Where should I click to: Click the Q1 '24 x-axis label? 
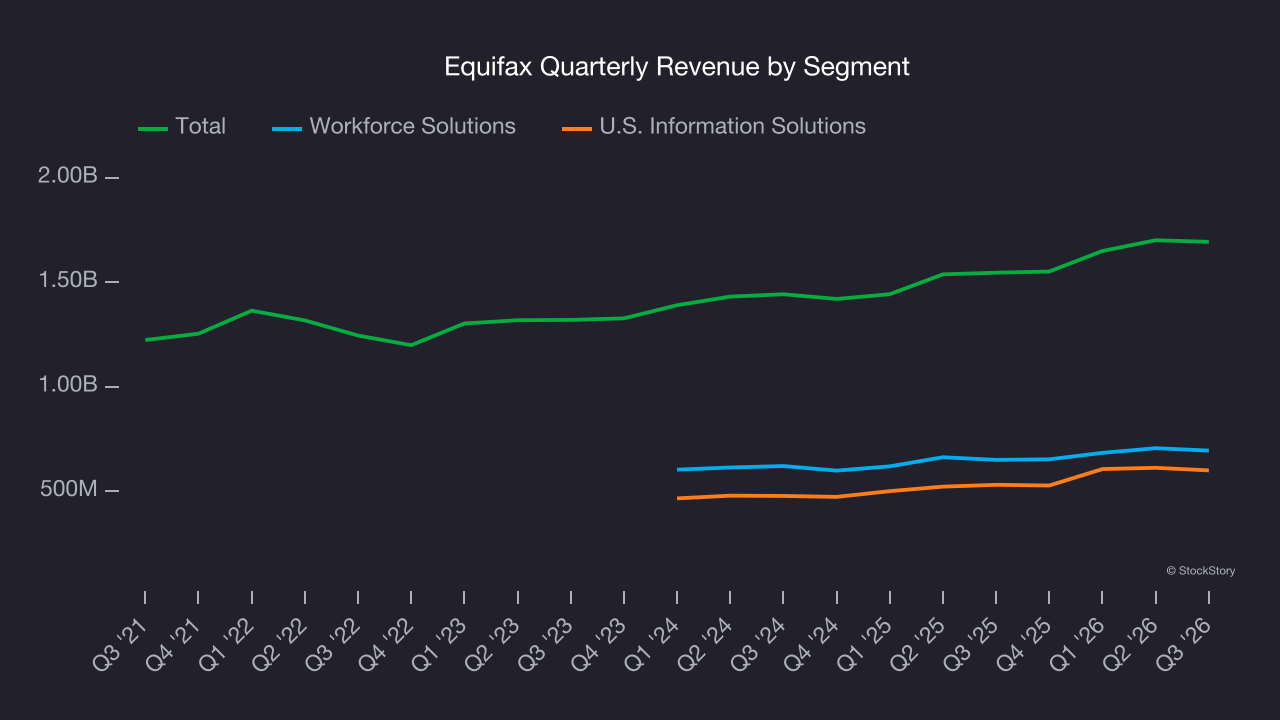[654, 643]
